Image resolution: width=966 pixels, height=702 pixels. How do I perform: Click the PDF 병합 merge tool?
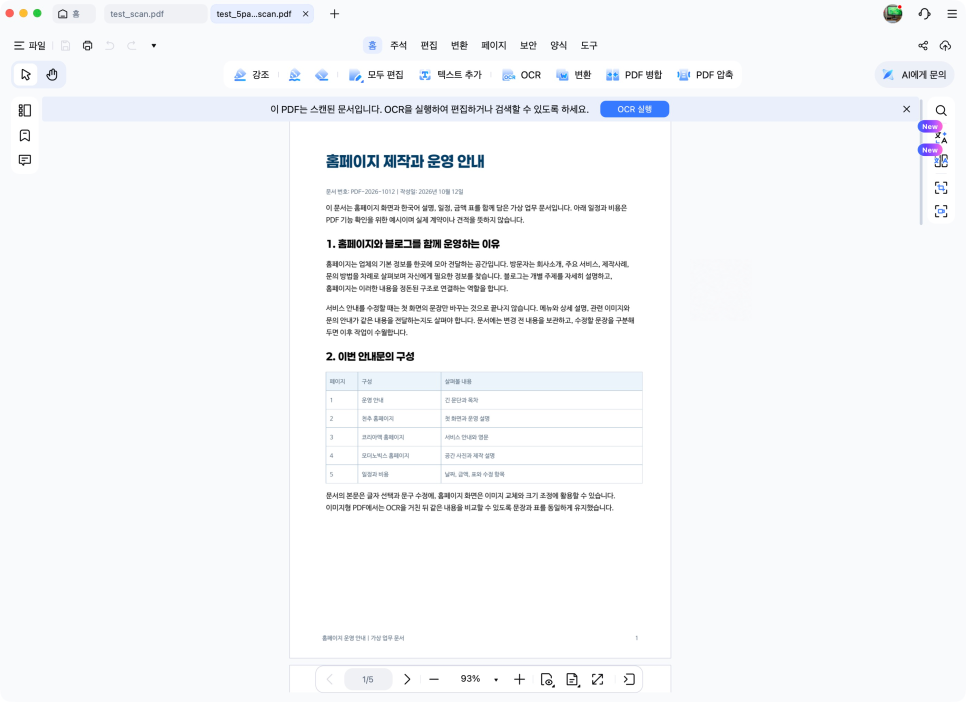(x=634, y=75)
